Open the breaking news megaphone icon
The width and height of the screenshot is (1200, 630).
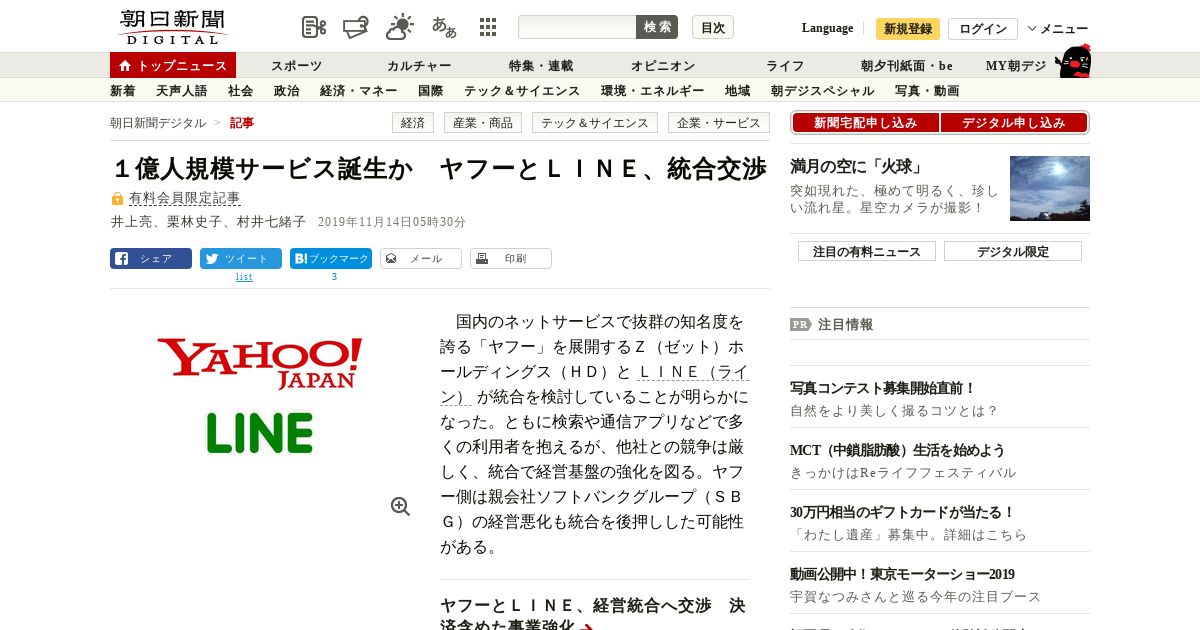357,27
